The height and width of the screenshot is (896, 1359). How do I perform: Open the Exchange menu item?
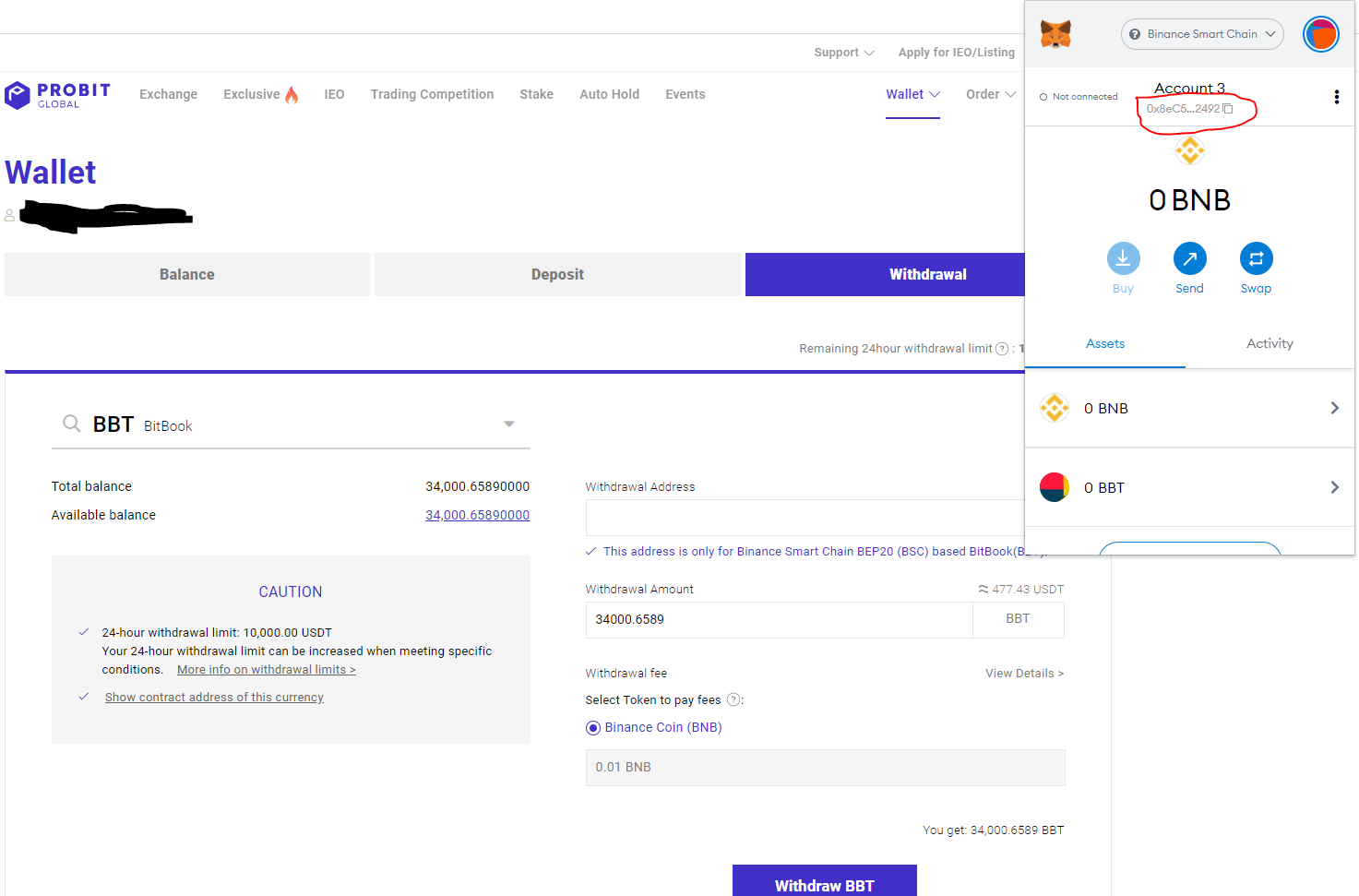tap(168, 94)
